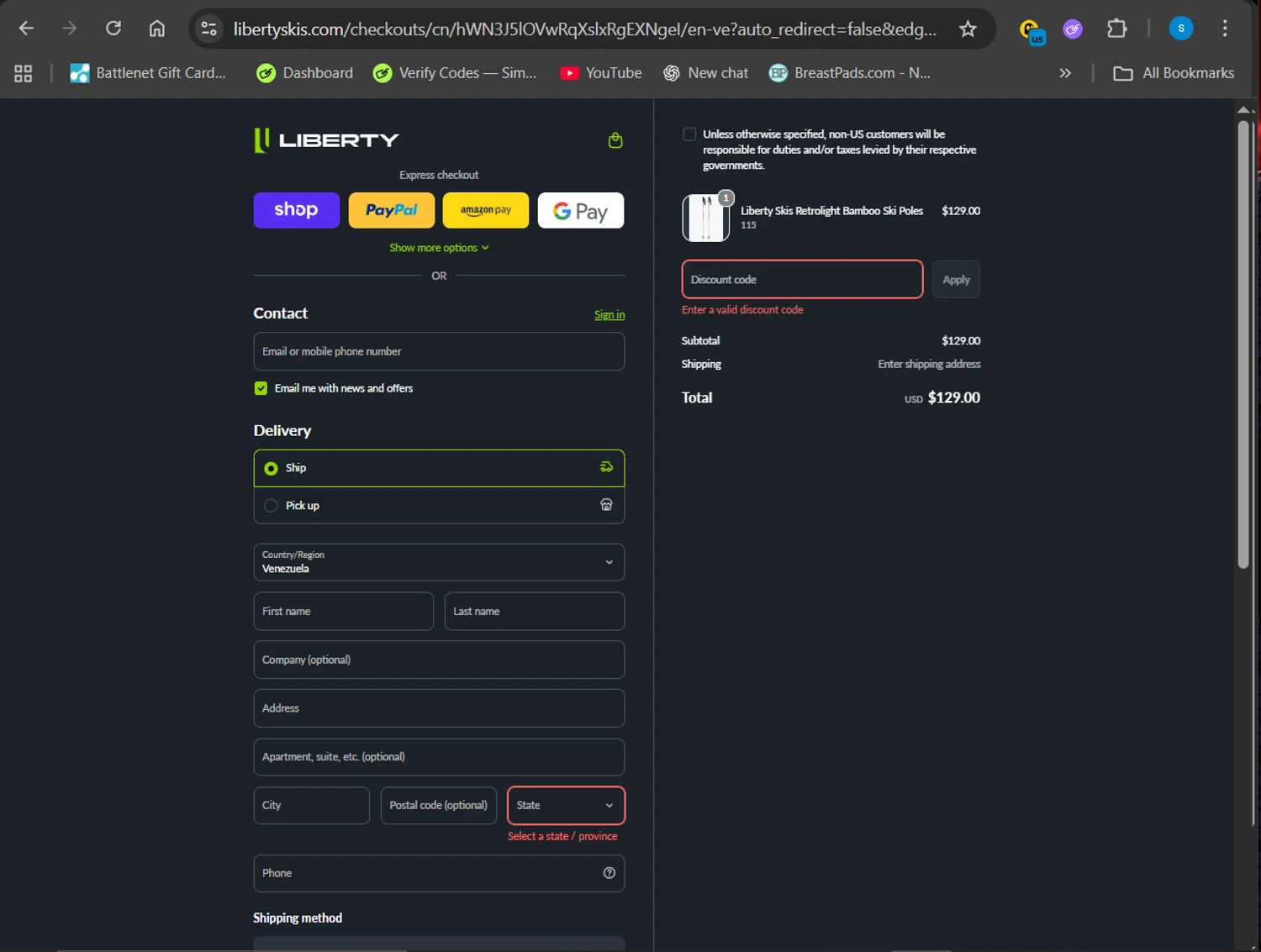The height and width of the screenshot is (952, 1261).
Task: Show more bookmarks with double chevron
Action: click(1065, 73)
